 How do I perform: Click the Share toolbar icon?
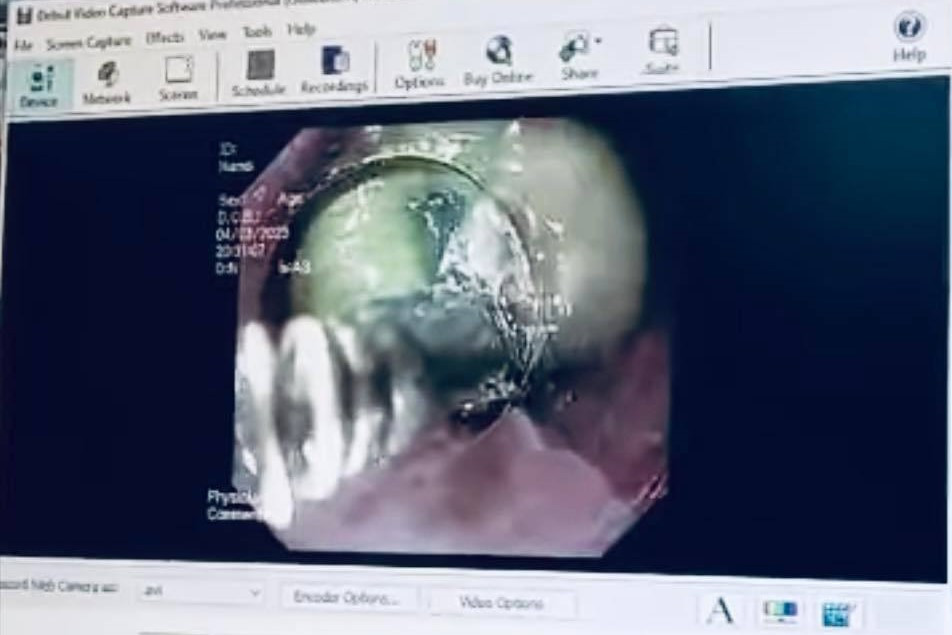(578, 55)
